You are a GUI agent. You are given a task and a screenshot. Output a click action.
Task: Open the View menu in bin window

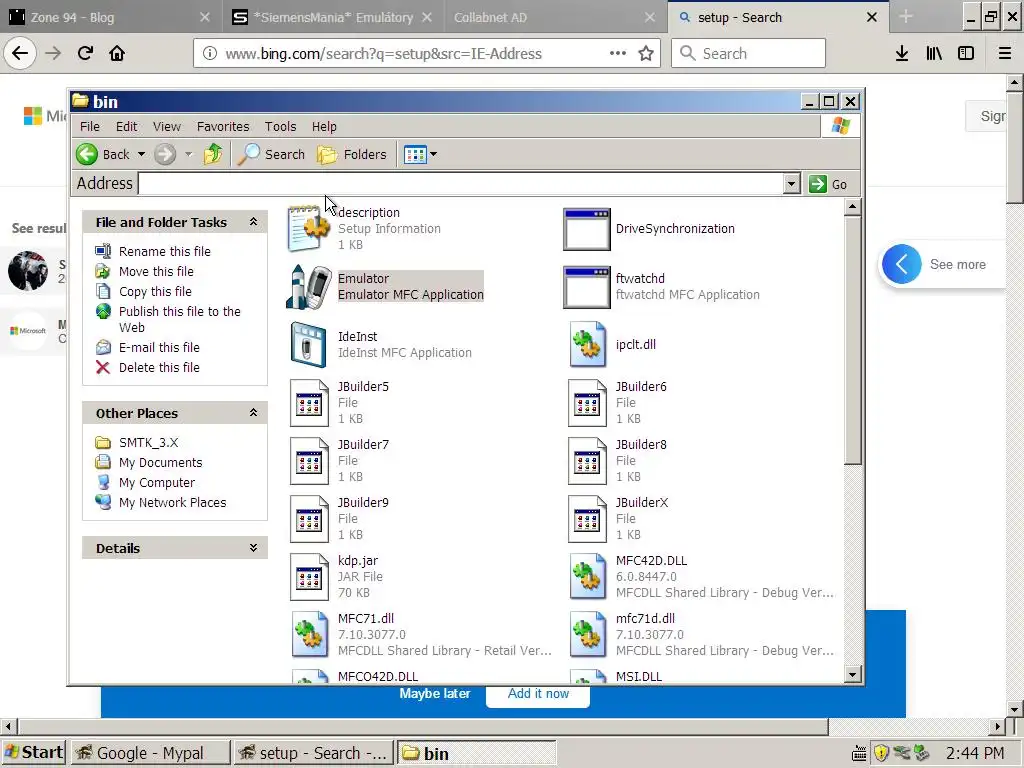click(x=167, y=127)
